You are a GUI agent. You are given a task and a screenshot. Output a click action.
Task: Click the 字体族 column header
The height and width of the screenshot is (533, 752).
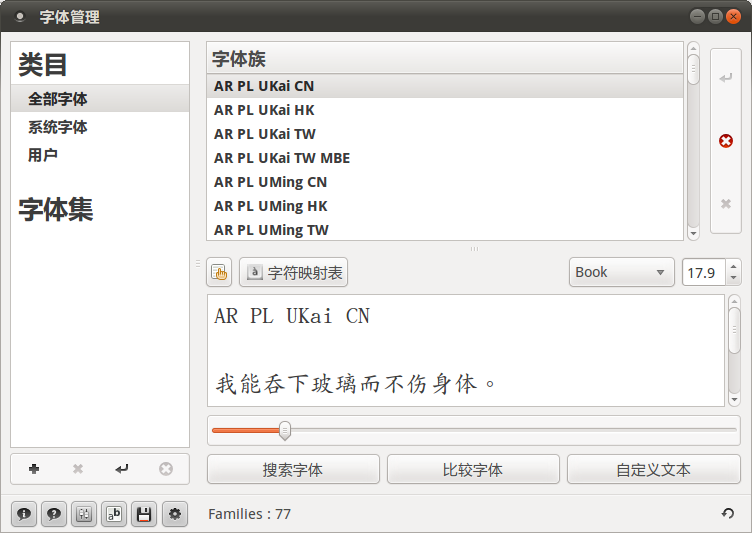(x=445, y=59)
